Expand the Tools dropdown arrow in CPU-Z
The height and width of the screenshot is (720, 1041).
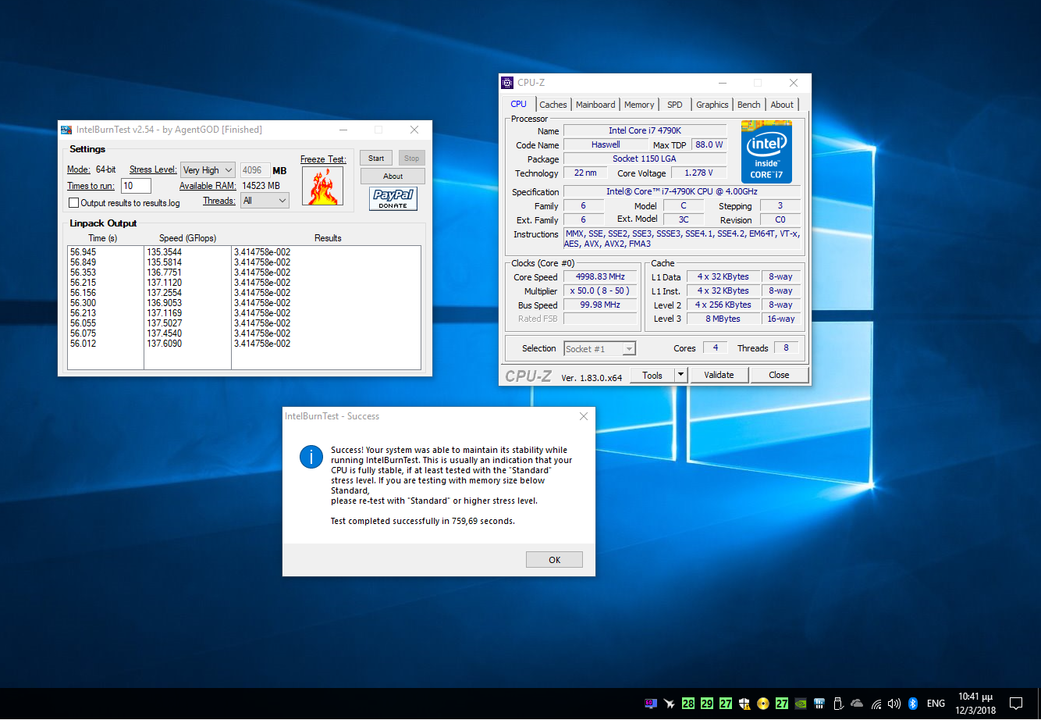click(681, 375)
